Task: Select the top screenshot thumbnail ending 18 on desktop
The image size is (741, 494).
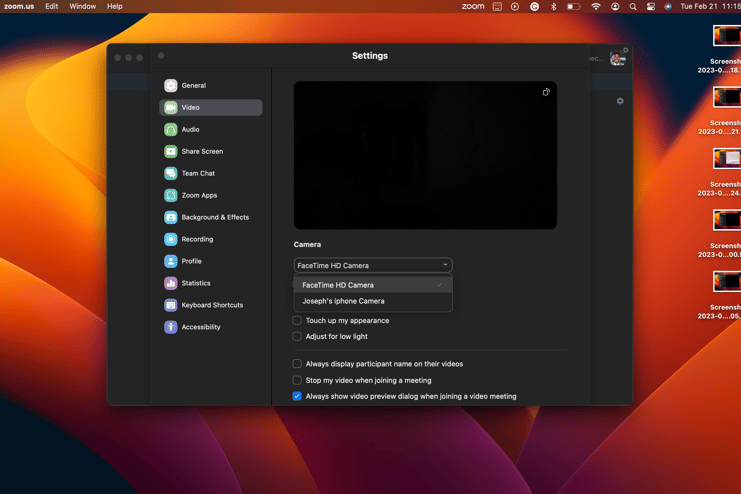Action: click(726, 36)
